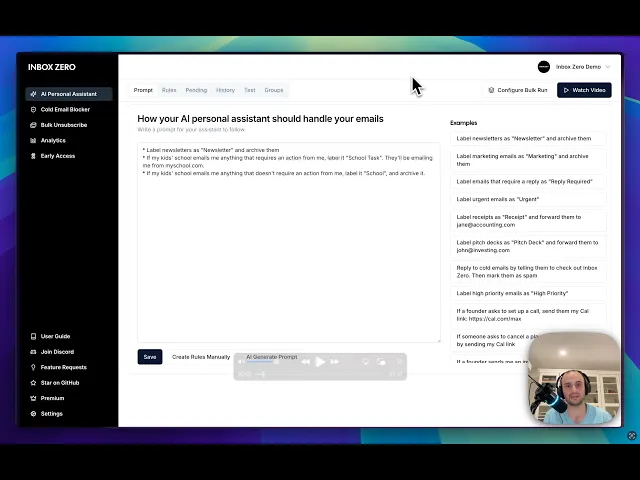This screenshot has height=480, width=640.
Task: Click the Inbox Zero Demo account avatar
Action: click(544, 67)
